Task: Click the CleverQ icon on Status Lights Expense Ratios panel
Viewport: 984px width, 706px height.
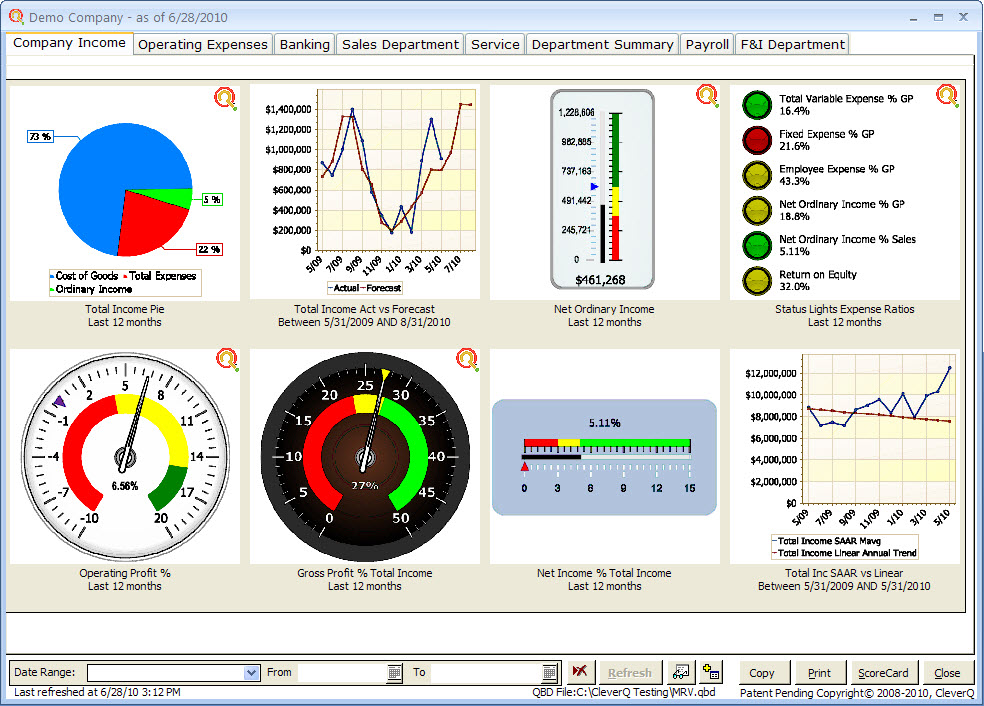Action: click(947, 95)
